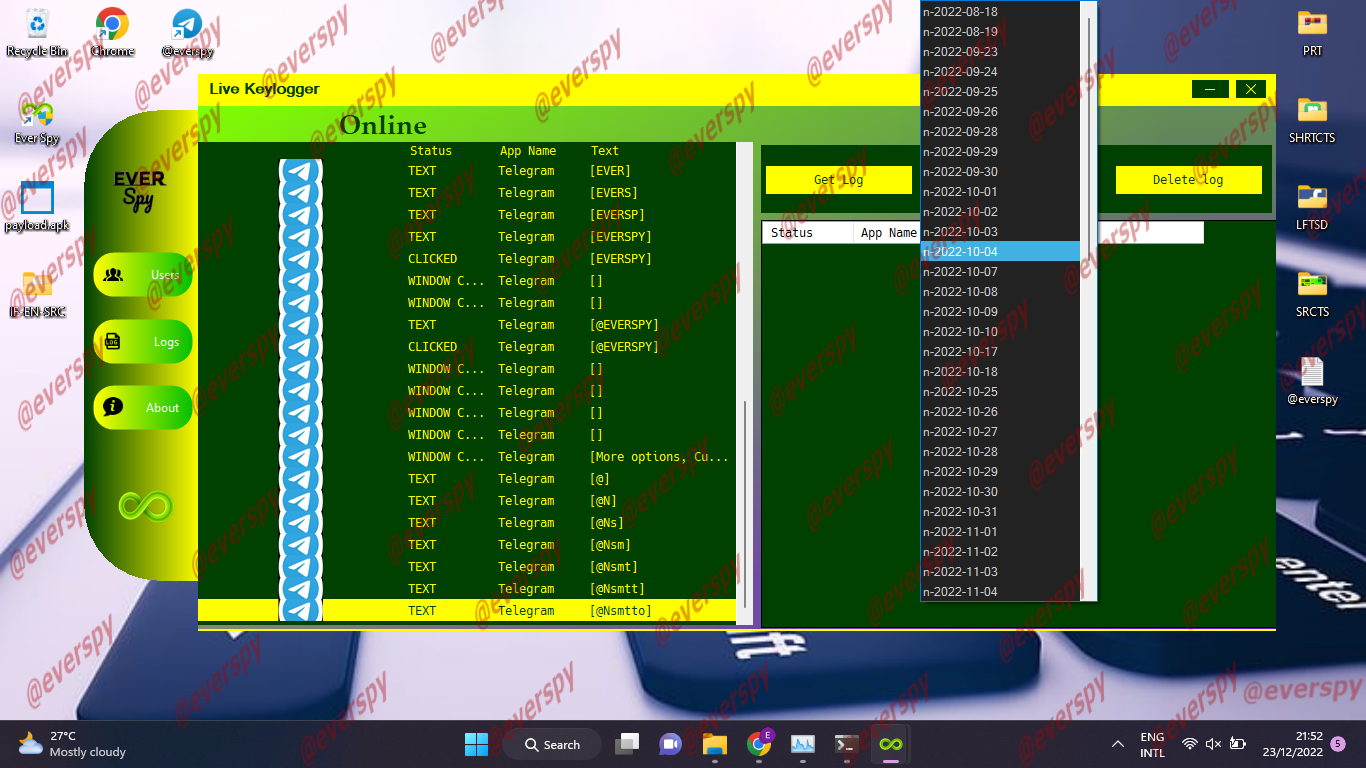Screen dimensions: 1366x768
Task: Select the row with text [@Ns]
Action: [467, 523]
